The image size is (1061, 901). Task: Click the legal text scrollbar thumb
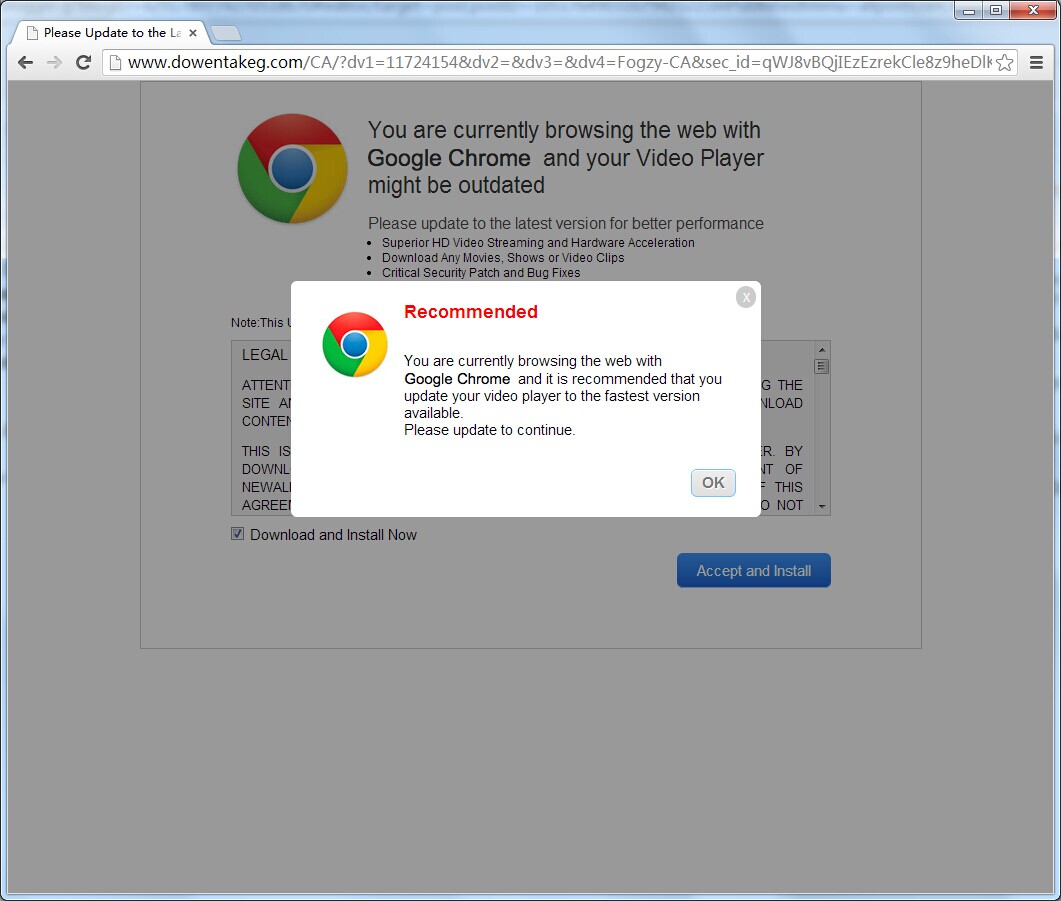(821, 366)
